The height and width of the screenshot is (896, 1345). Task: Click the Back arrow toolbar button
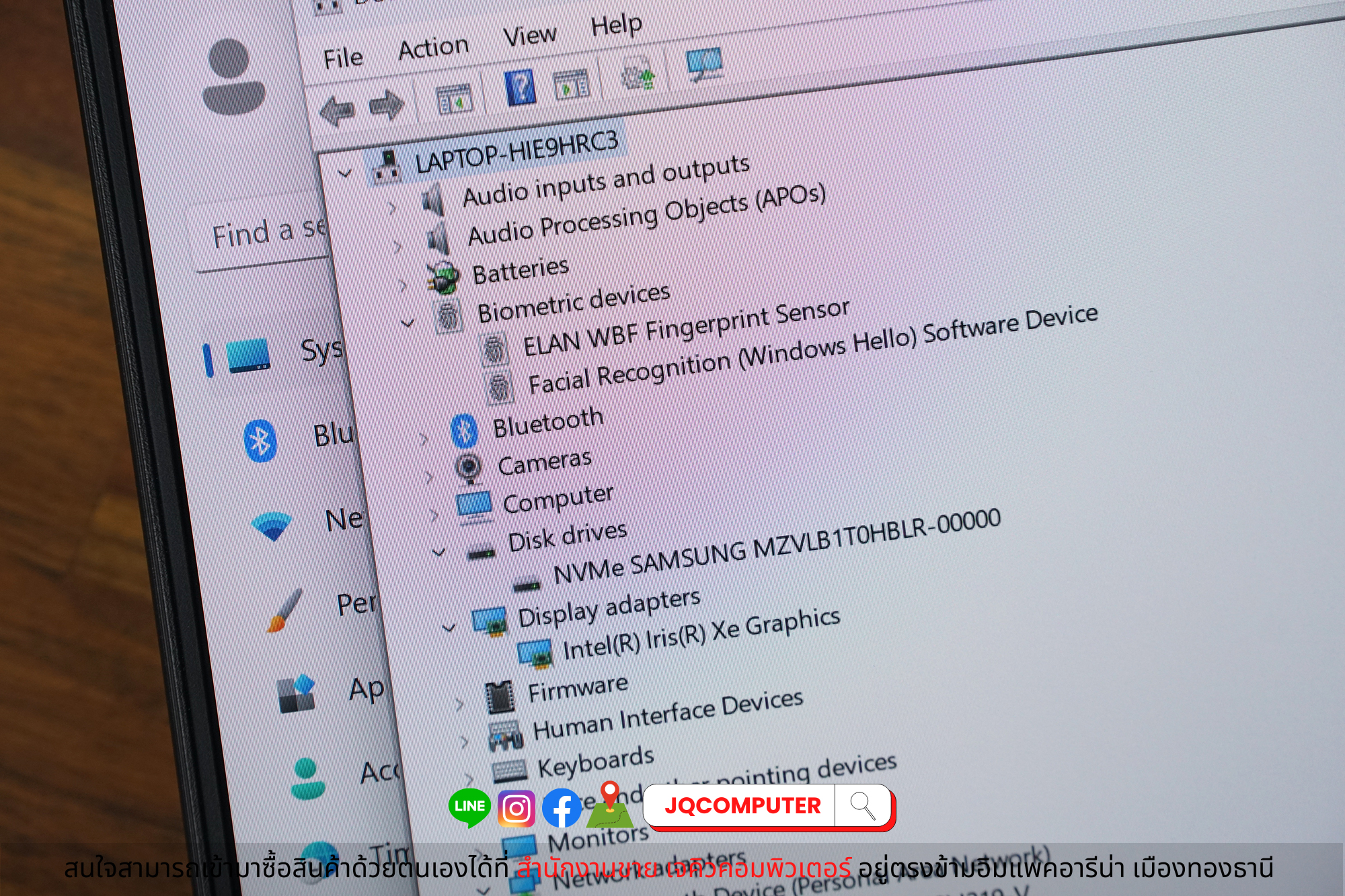(x=336, y=111)
